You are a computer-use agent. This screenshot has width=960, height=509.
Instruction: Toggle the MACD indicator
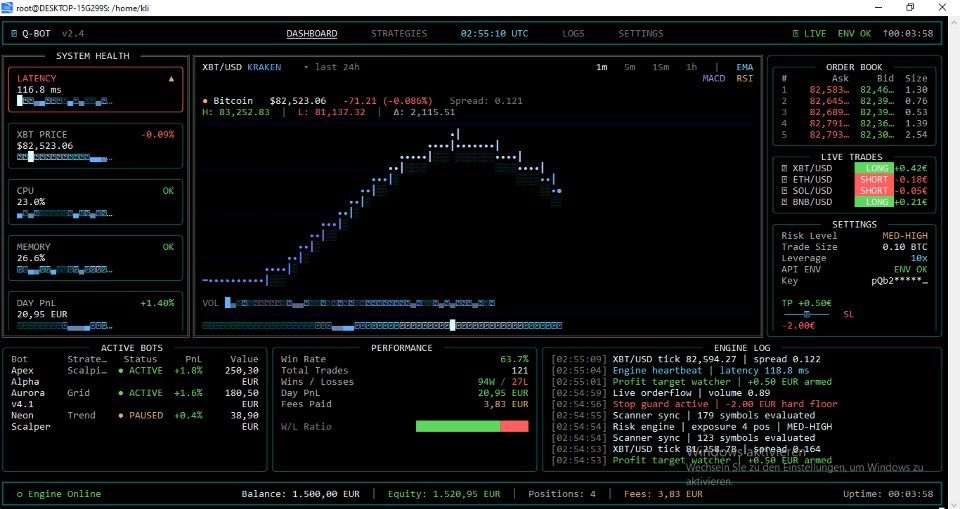714,78
